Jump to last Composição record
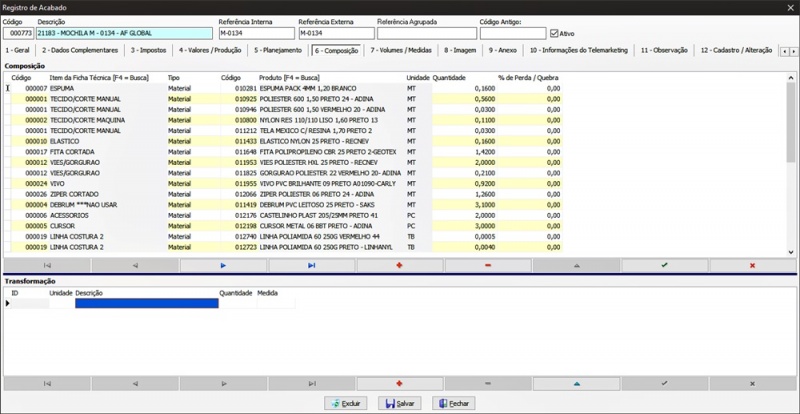Viewport: 800px width, 414px height. tap(312, 265)
